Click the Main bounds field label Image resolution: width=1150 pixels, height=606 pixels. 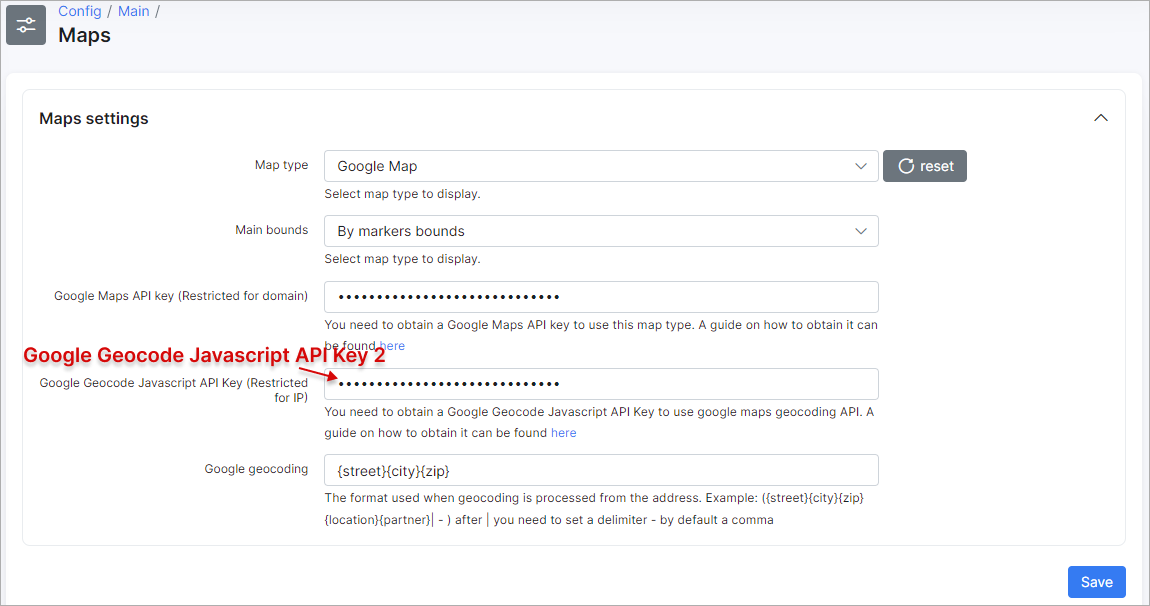(271, 230)
